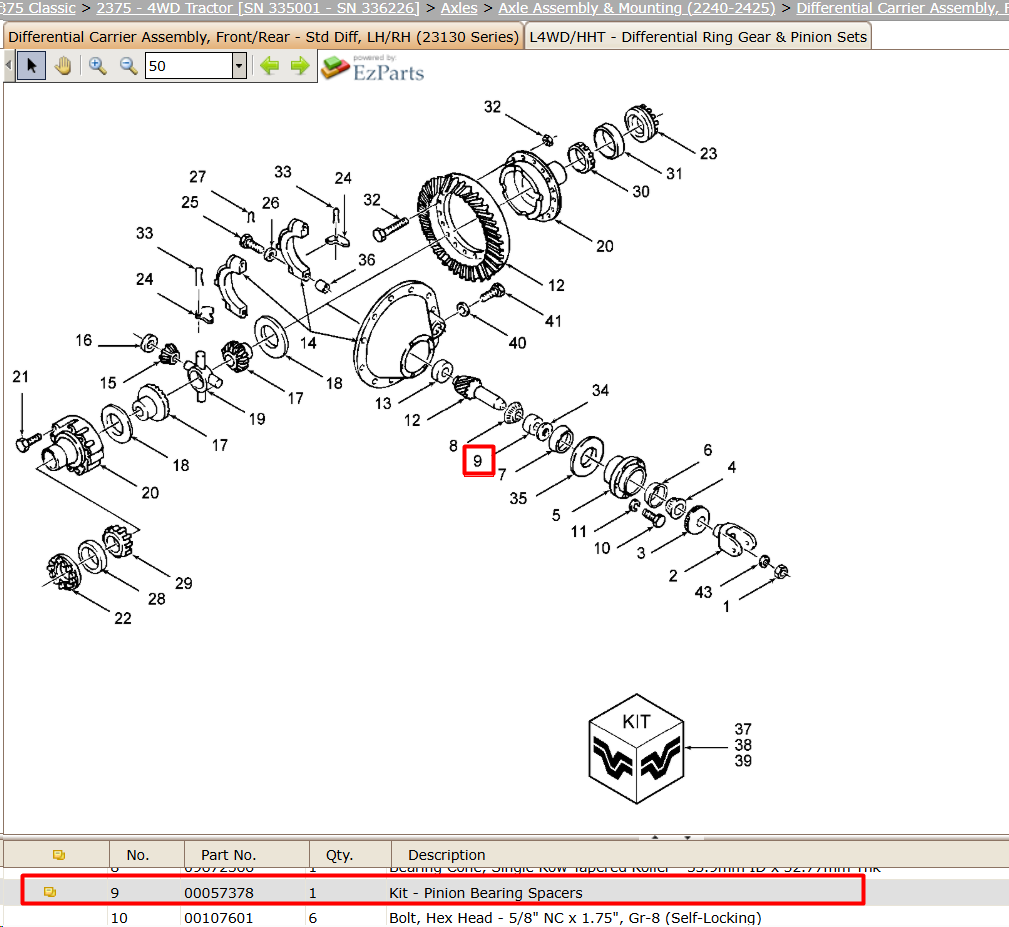Select callout 13 in diagram

[x=383, y=403]
